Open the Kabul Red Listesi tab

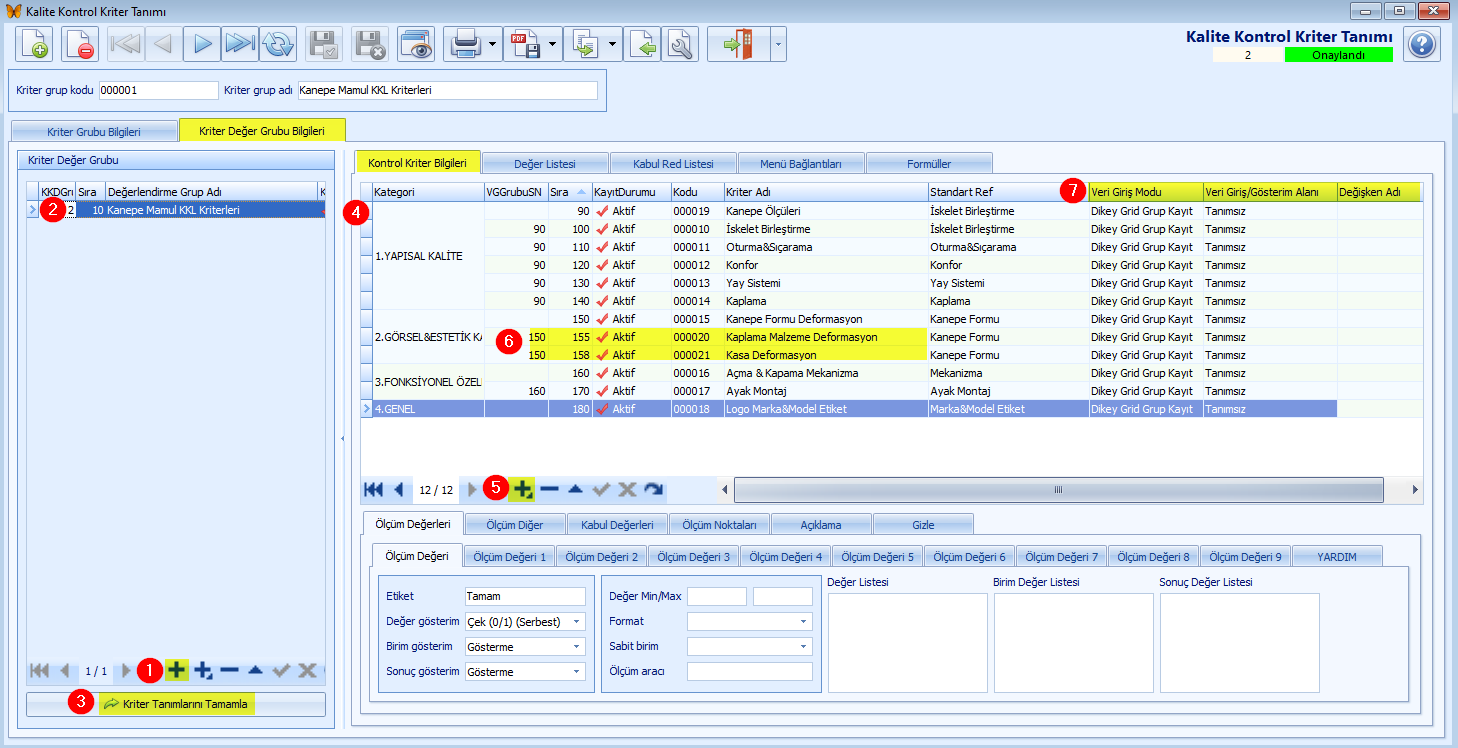(673, 163)
